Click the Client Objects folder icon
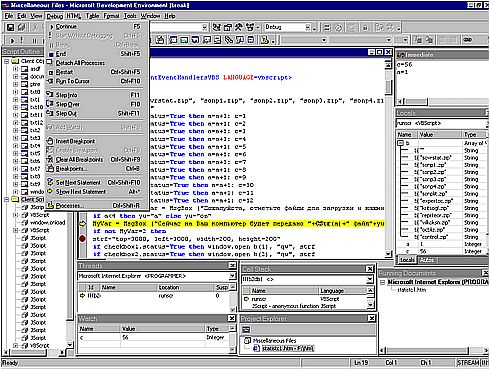489x369 pixels. click(x=15, y=61)
